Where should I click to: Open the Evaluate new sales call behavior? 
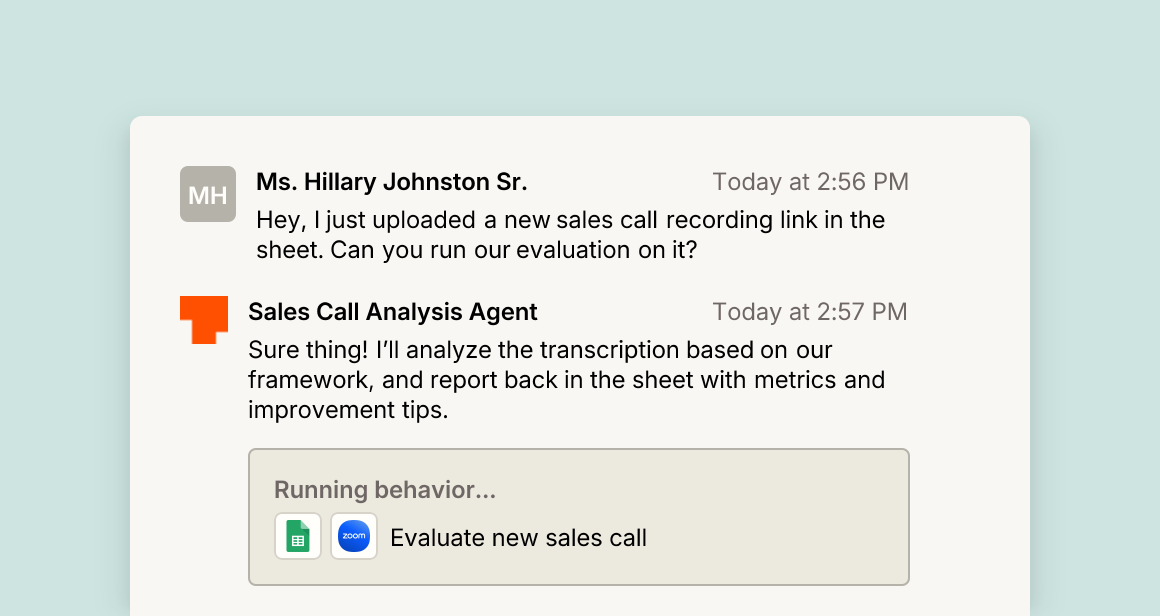(x=518, y=538)
